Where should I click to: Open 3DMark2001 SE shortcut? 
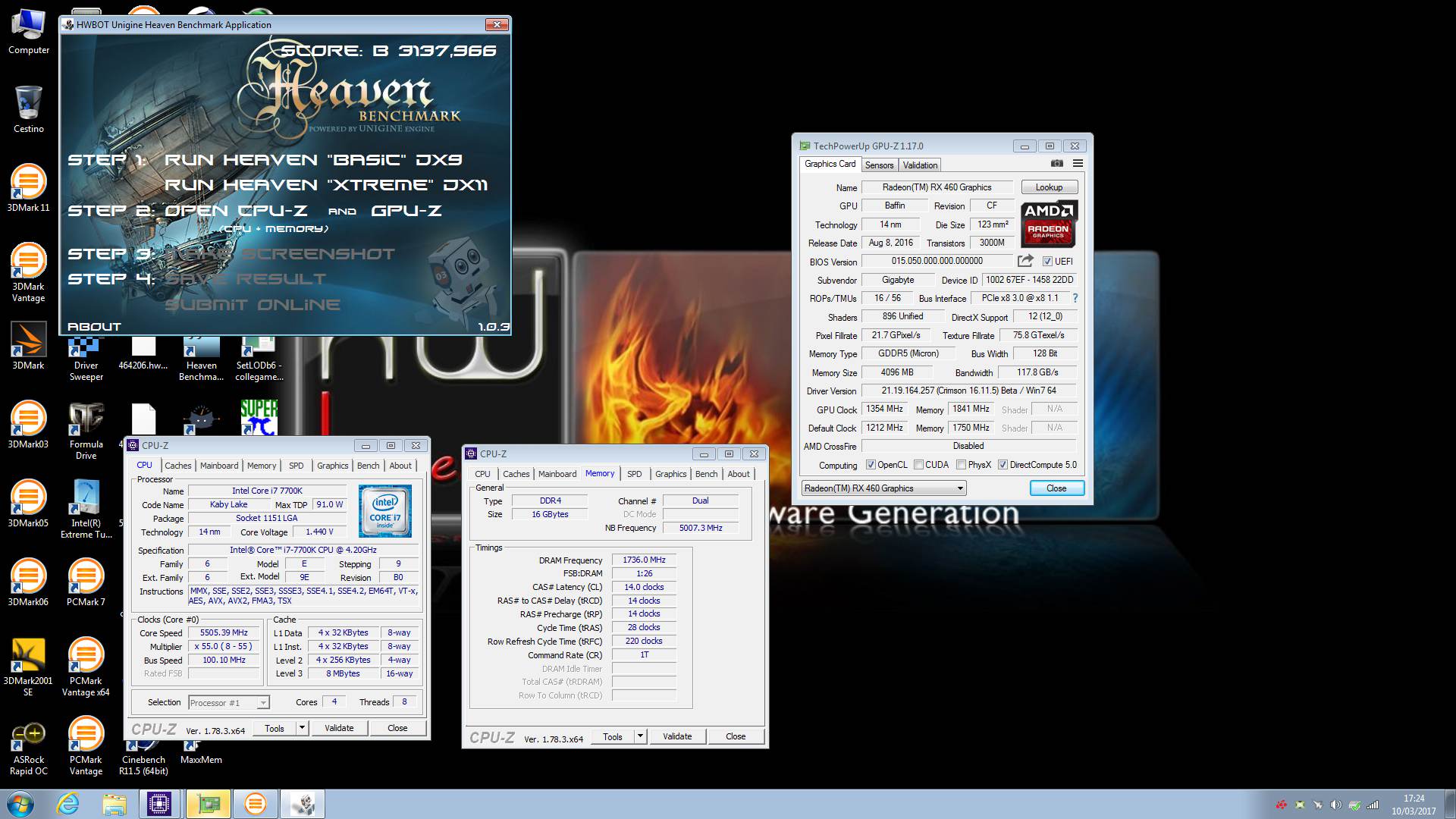point(28,667)
